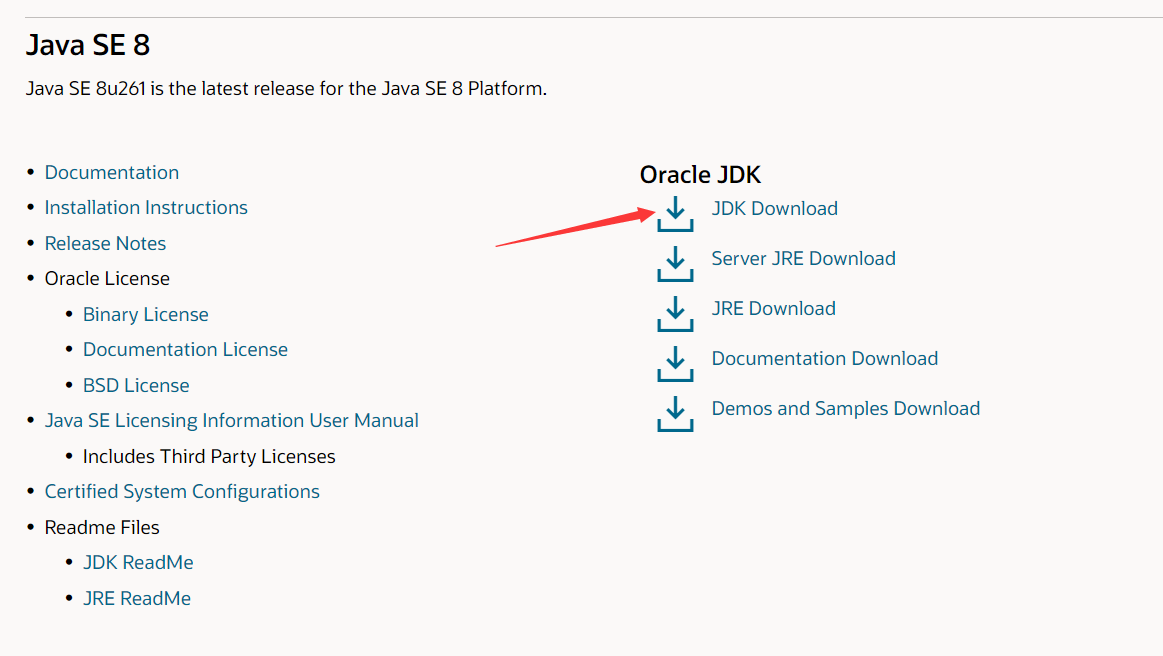Click the JDK Download arrow icon
This screenshot has width=1163, height=656.
tap(675, 214)
